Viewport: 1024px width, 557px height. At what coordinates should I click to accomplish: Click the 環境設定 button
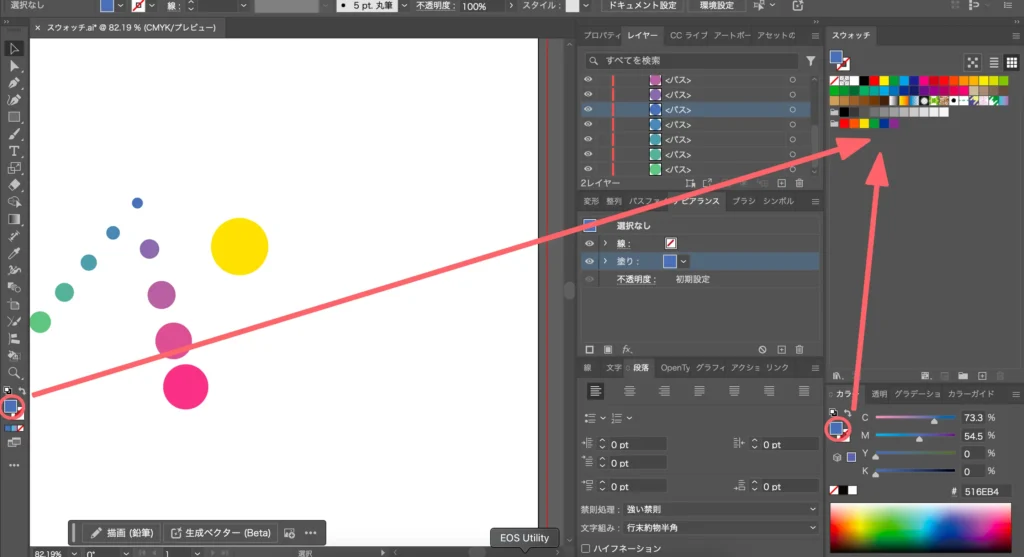click(x=717, y=6)
